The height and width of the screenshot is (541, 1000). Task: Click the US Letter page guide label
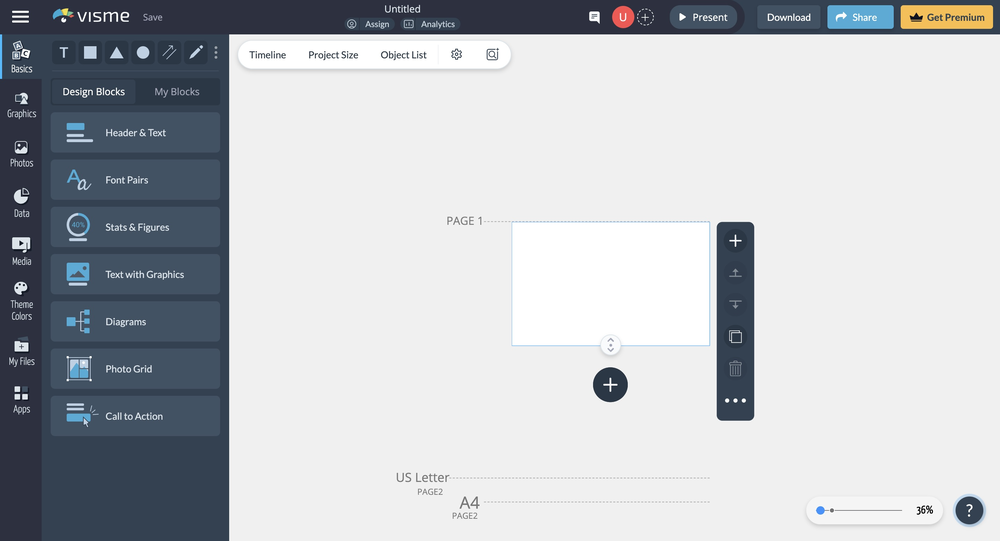(x=422, y=477)
